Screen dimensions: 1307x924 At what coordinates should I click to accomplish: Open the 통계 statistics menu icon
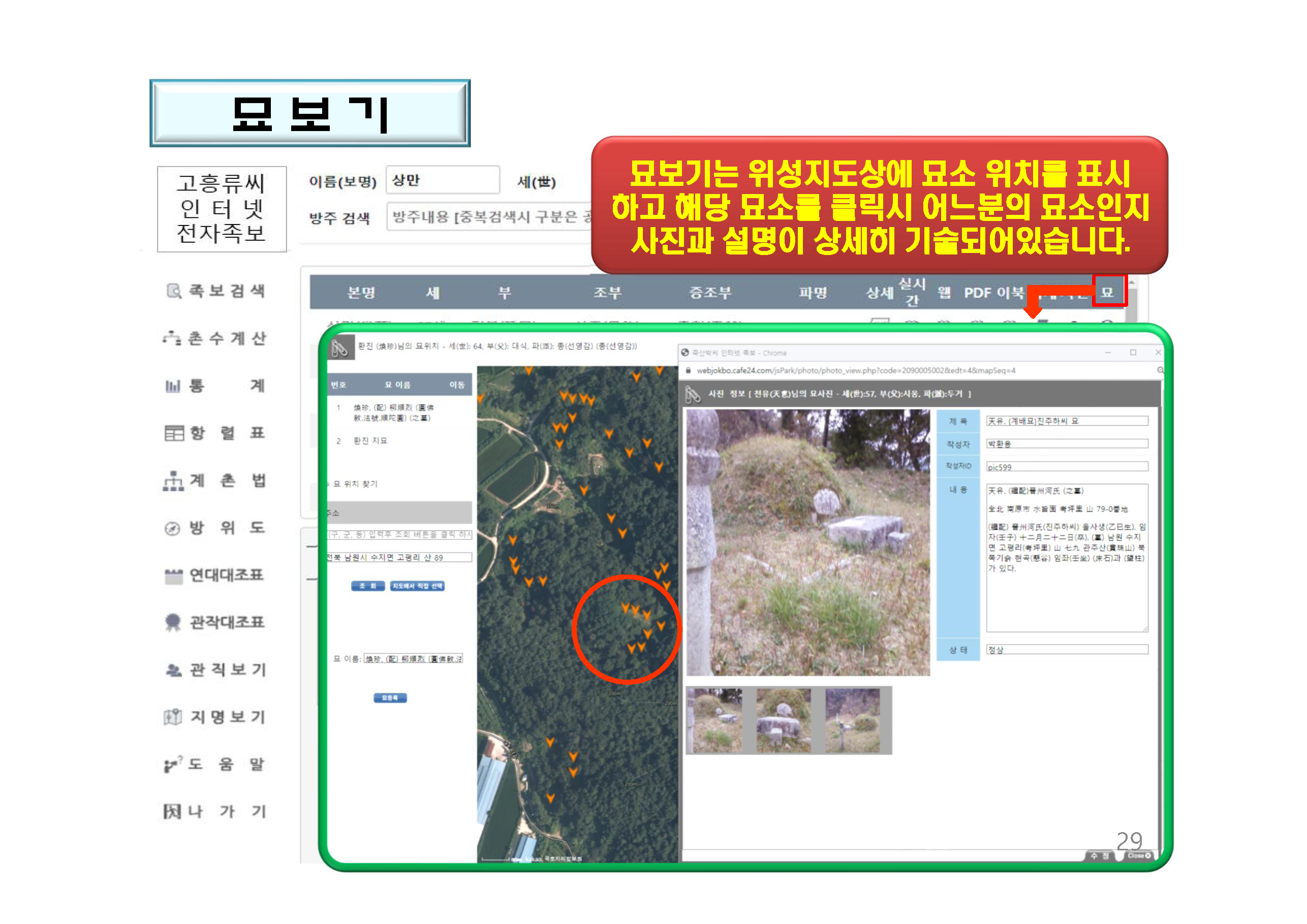tap(172, 387)
